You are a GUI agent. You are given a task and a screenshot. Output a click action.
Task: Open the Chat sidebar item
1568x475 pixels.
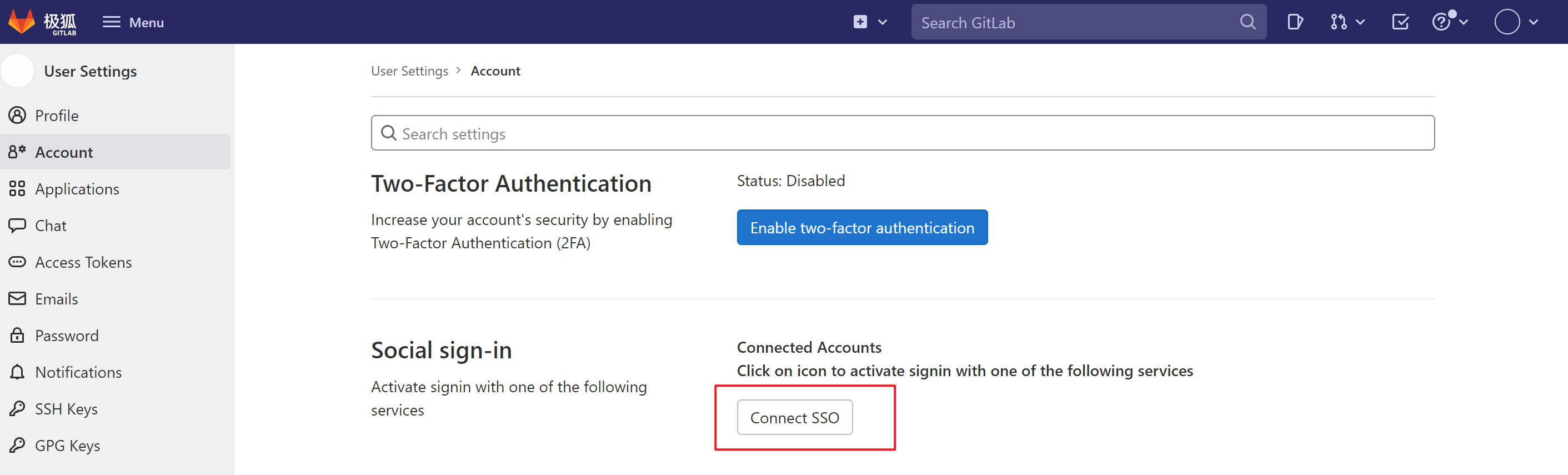tap(51, 226)
